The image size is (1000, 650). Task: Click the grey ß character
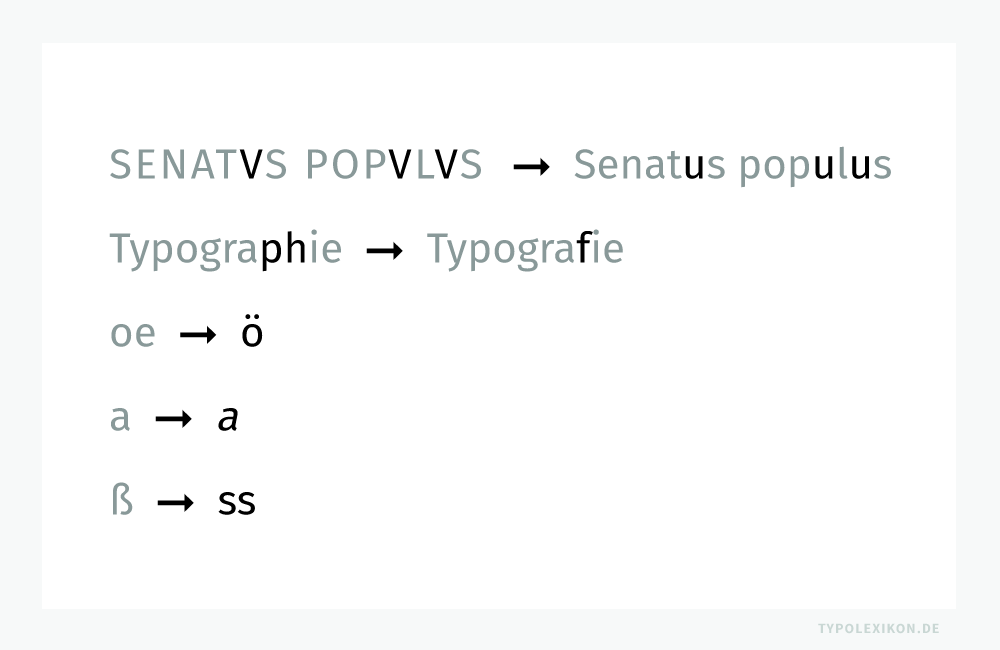(x=121, y=500)
